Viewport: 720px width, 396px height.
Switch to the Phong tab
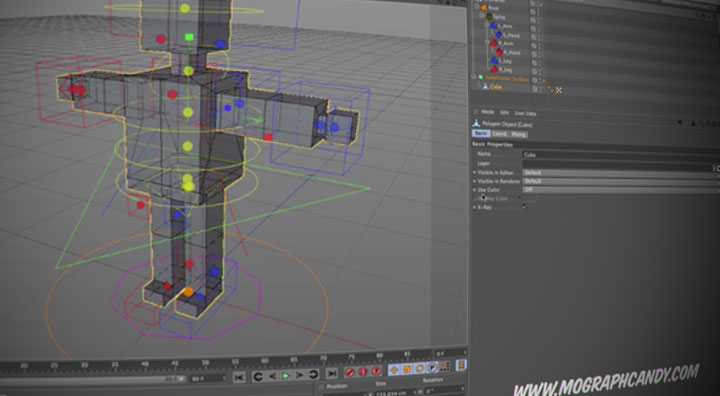click(x=519, y=135)
